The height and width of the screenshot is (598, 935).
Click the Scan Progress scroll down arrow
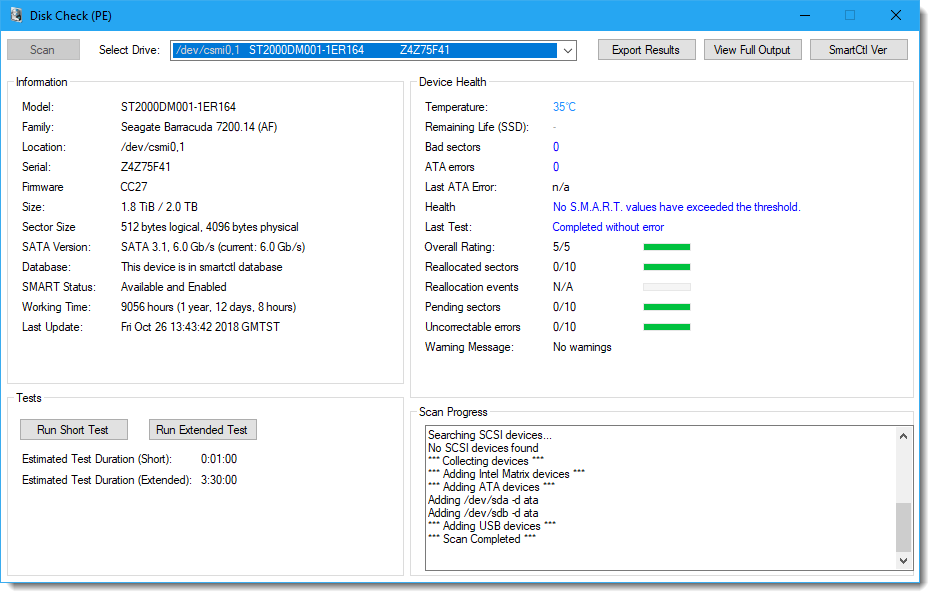tap(904, 561)
